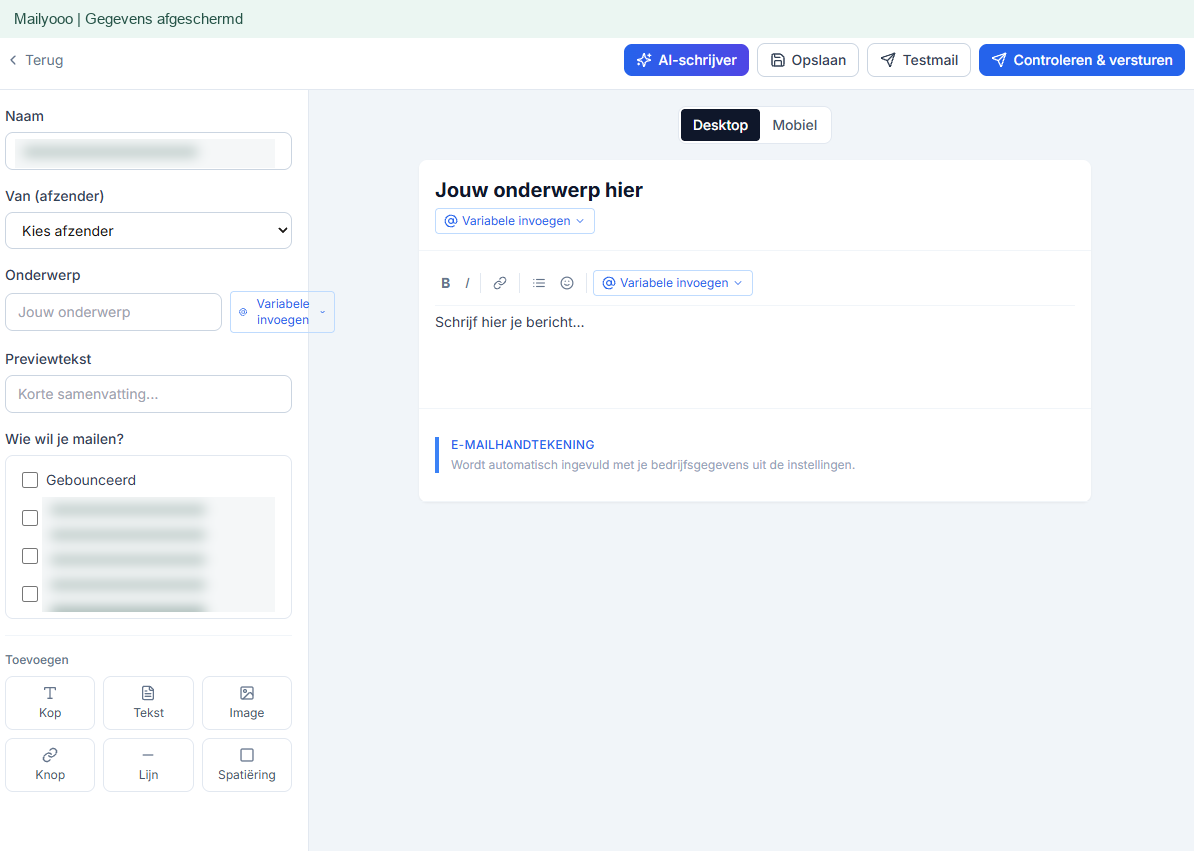
Task: Insert a bulleted list
Action: click(539, 283)
